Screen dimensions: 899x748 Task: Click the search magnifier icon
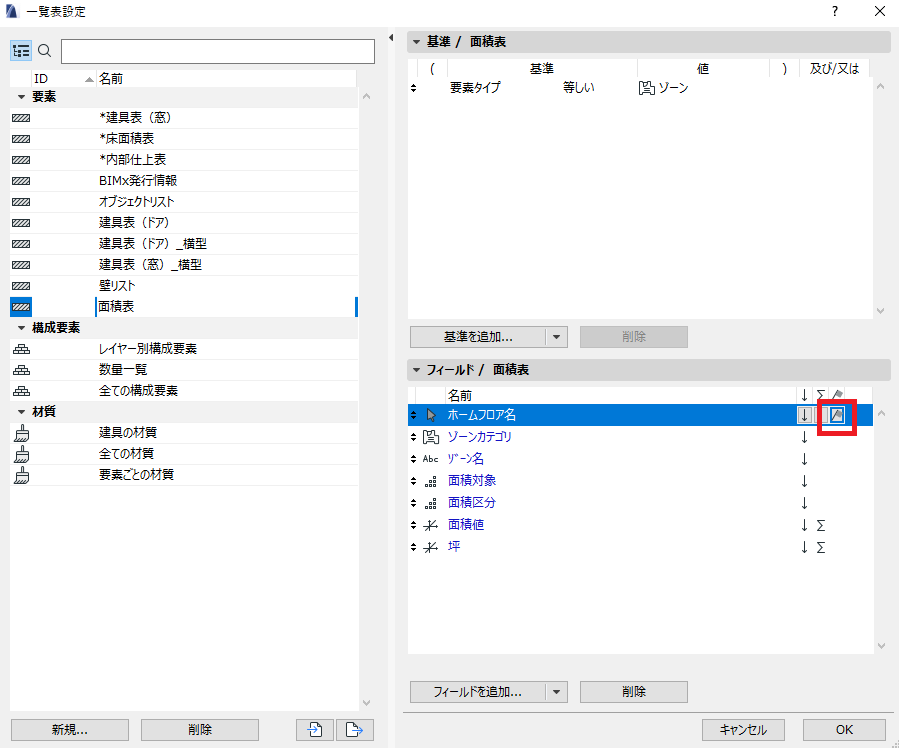pos(45,51)
